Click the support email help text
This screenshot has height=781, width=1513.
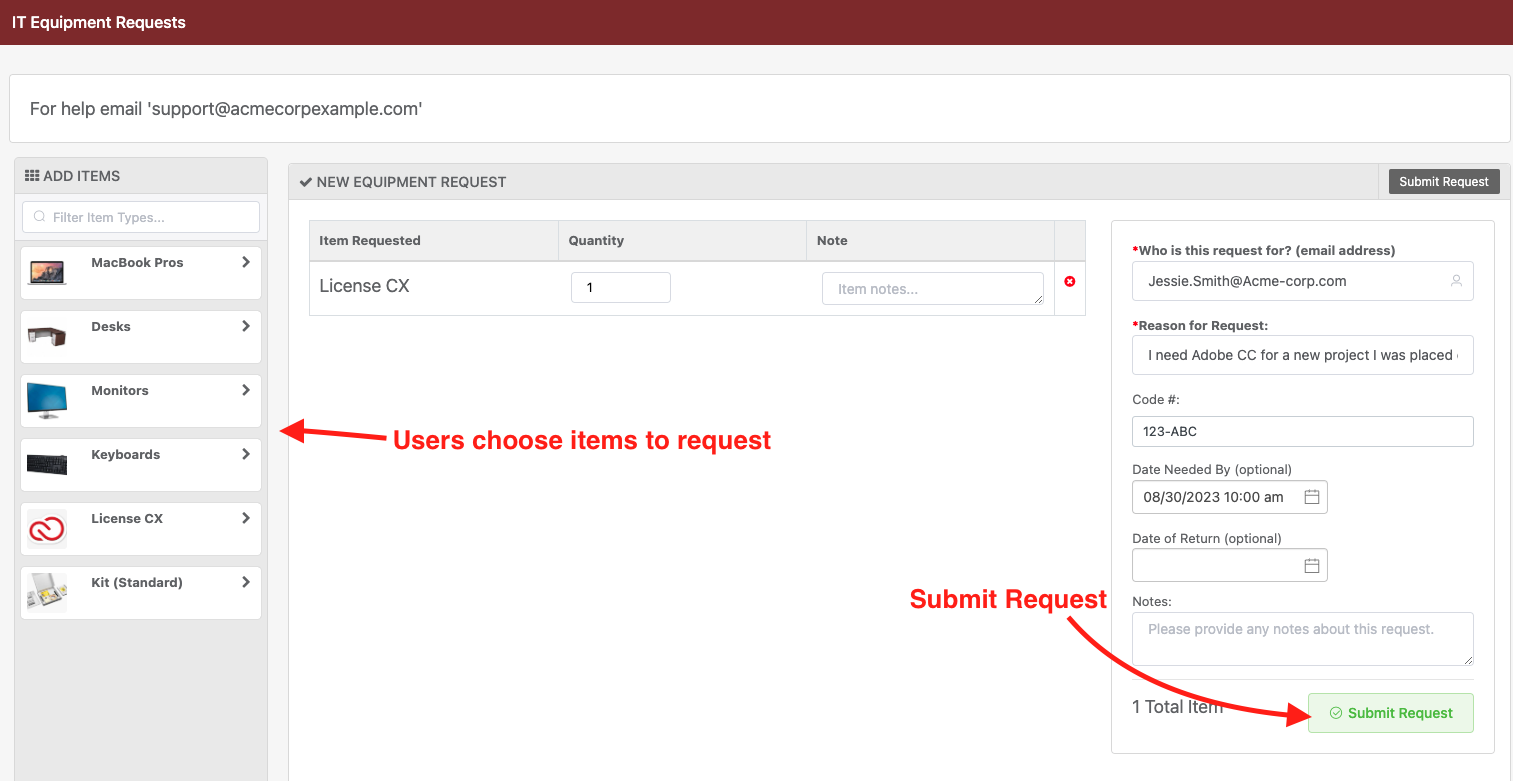[226, 108]
